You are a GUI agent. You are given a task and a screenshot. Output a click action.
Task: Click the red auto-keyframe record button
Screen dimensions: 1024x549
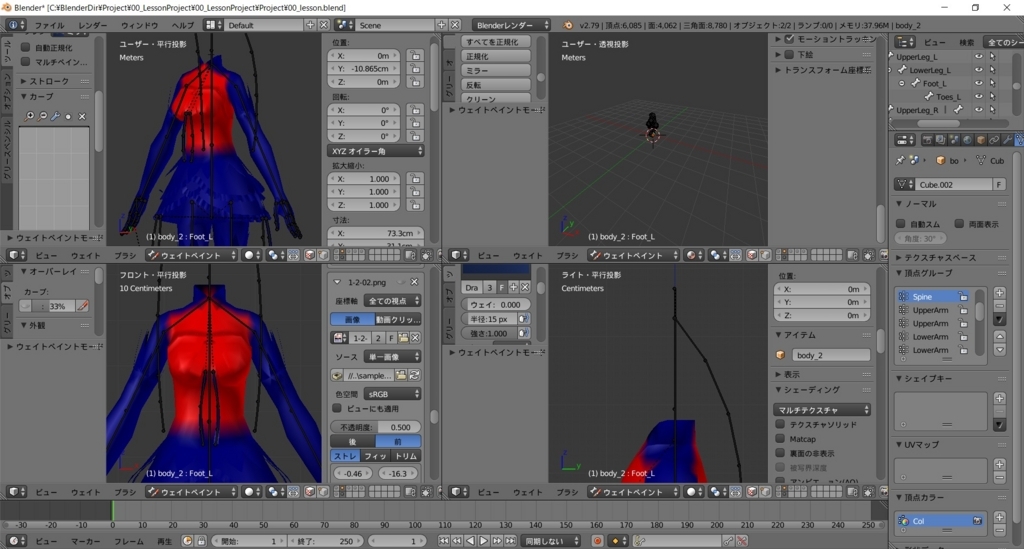click(598, 541)
